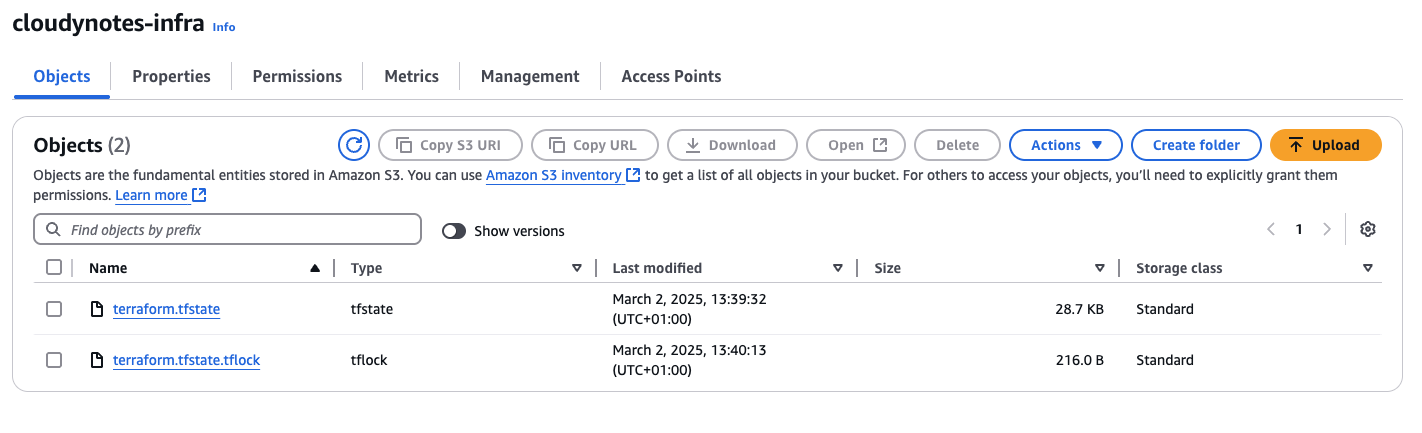
Task: Switch to the Permissions tab
Action: (297, 76)
